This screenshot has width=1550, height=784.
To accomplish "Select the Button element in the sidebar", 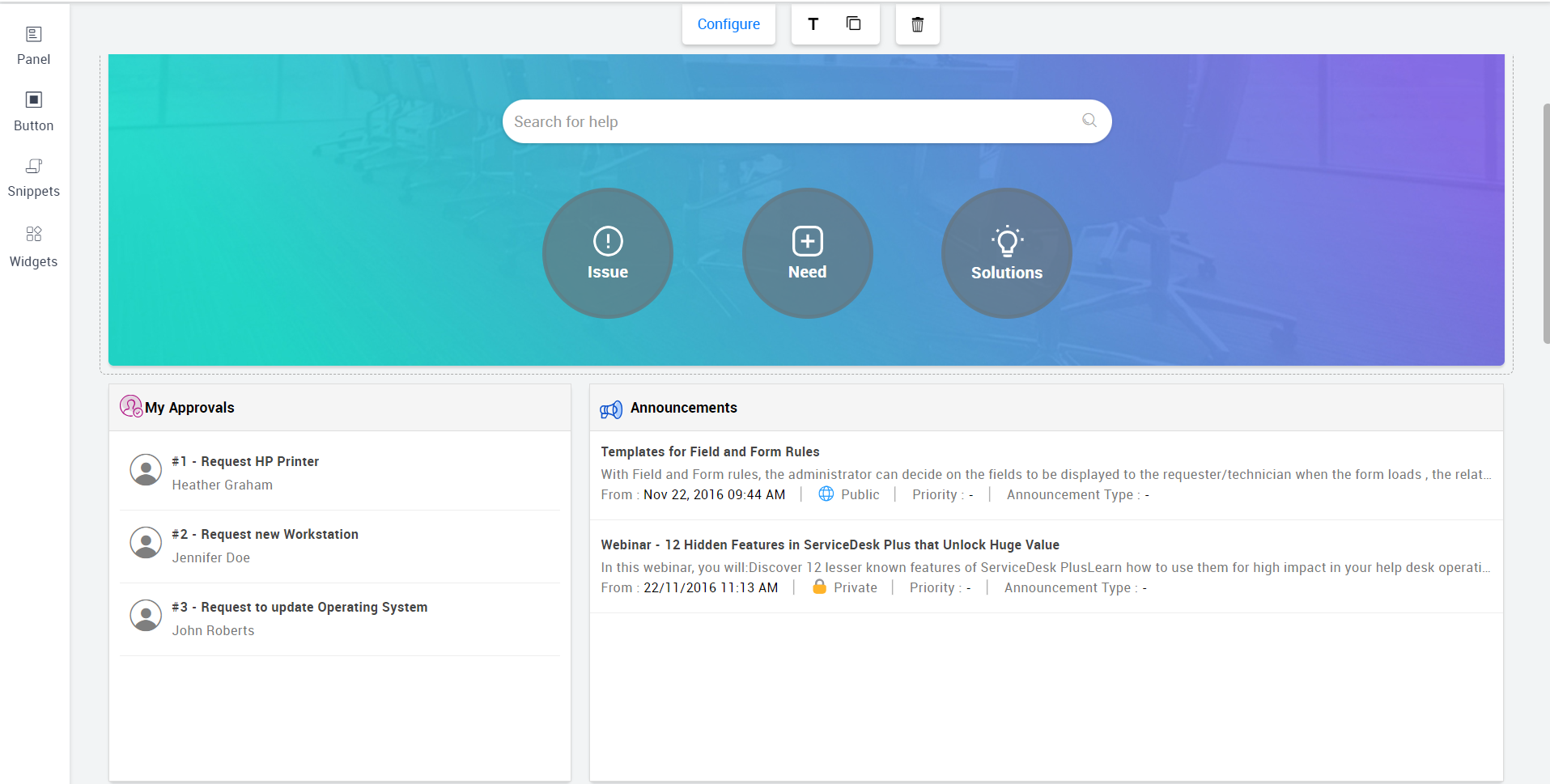I will (x=33, y=100).
